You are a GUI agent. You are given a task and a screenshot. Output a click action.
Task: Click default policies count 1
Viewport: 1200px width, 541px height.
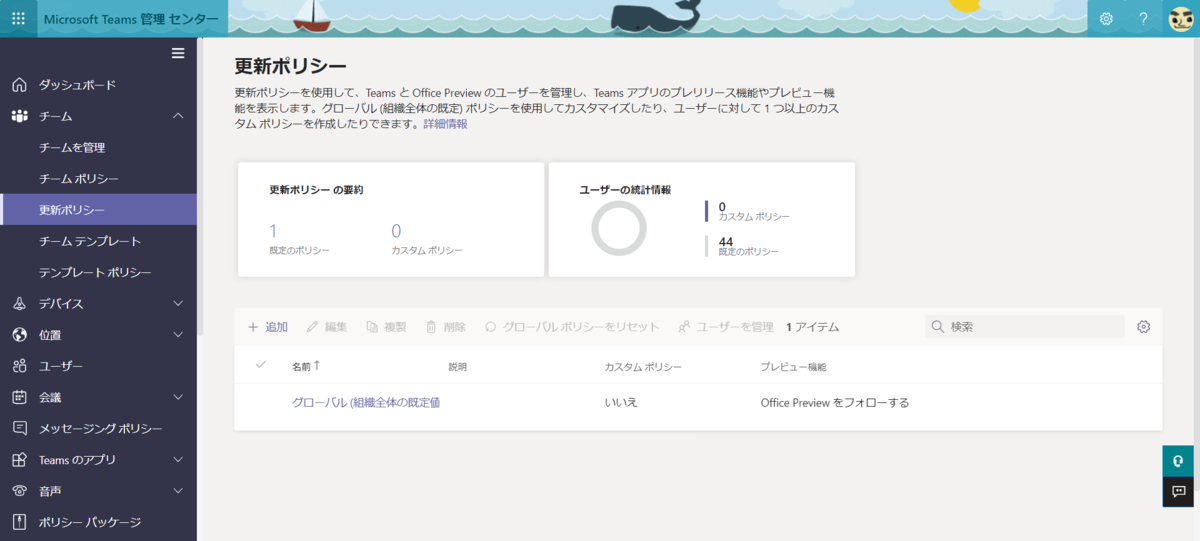pos(273,231)
